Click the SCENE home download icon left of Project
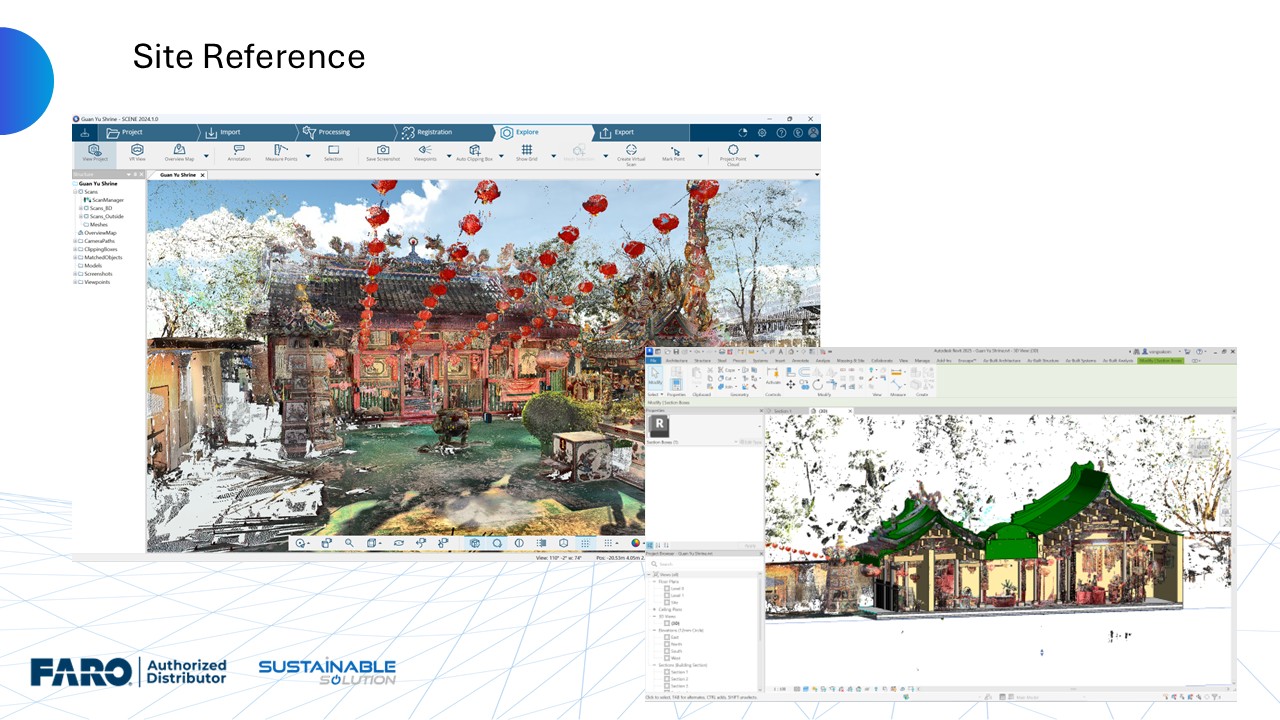The height and width of the screenshot is (720, 1280). 85,132
